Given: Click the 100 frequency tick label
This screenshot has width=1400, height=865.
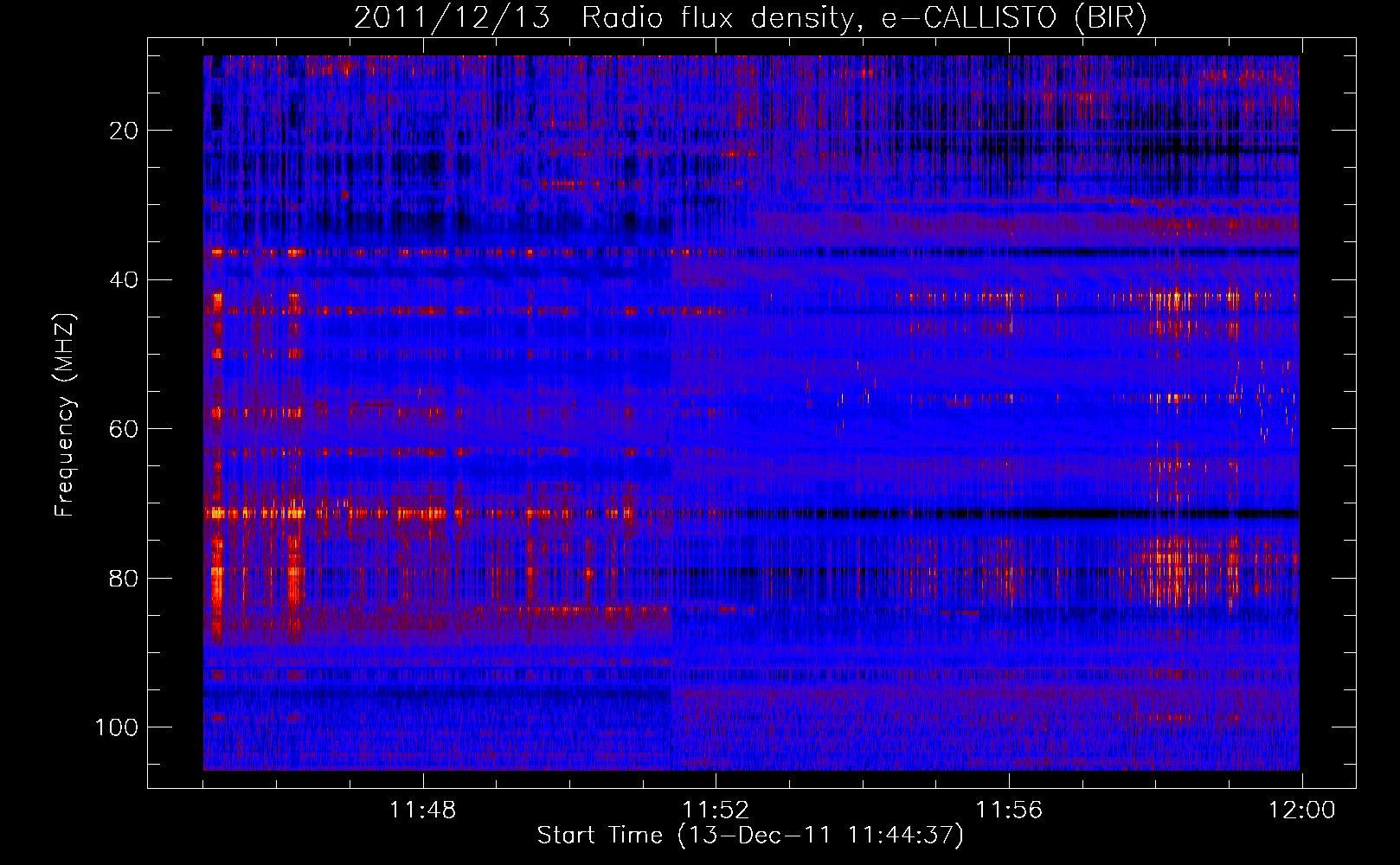Looking at the screenshot, I should pos(117,727).
